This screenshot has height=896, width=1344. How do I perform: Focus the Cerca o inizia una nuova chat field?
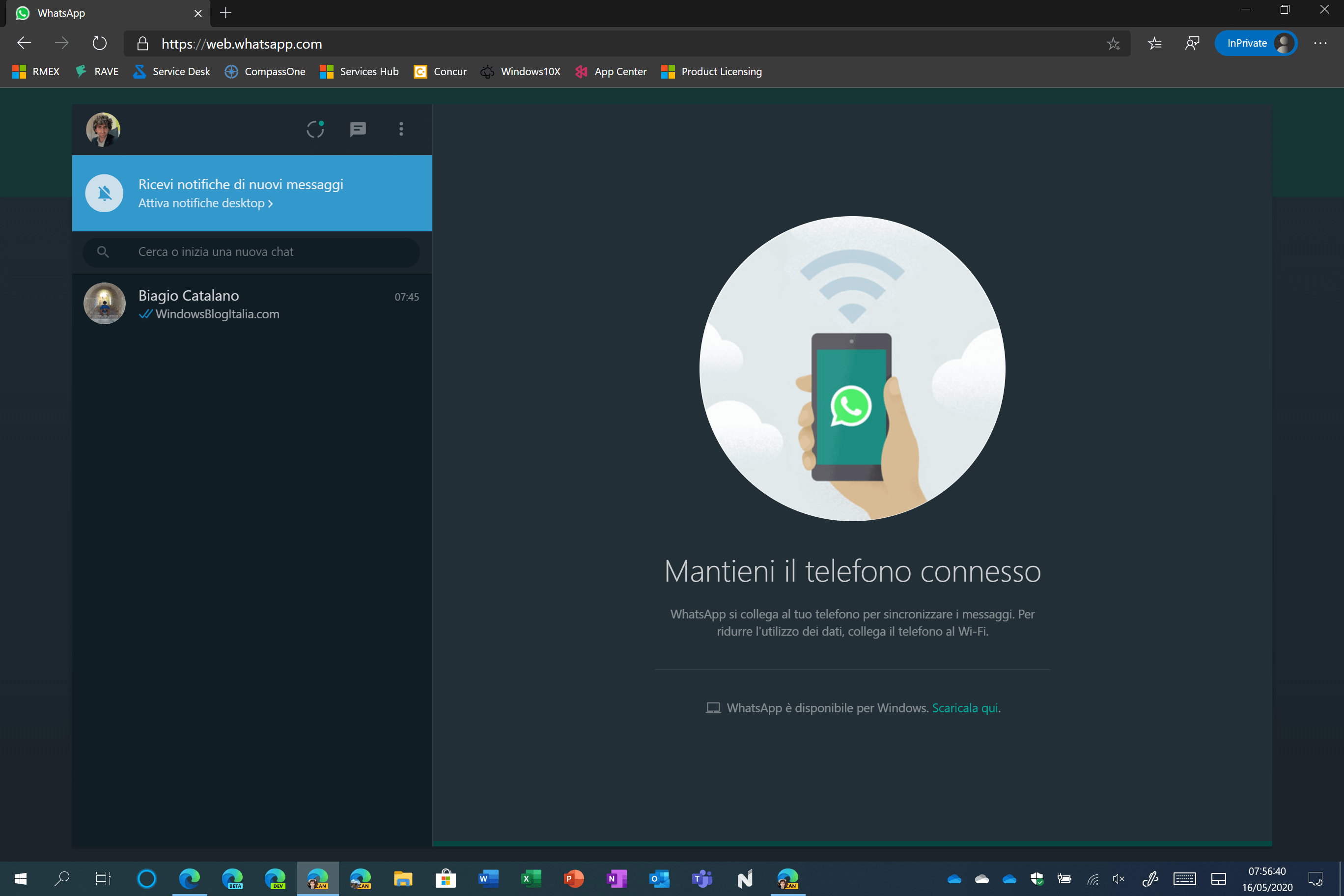click(x=251, y=252)
